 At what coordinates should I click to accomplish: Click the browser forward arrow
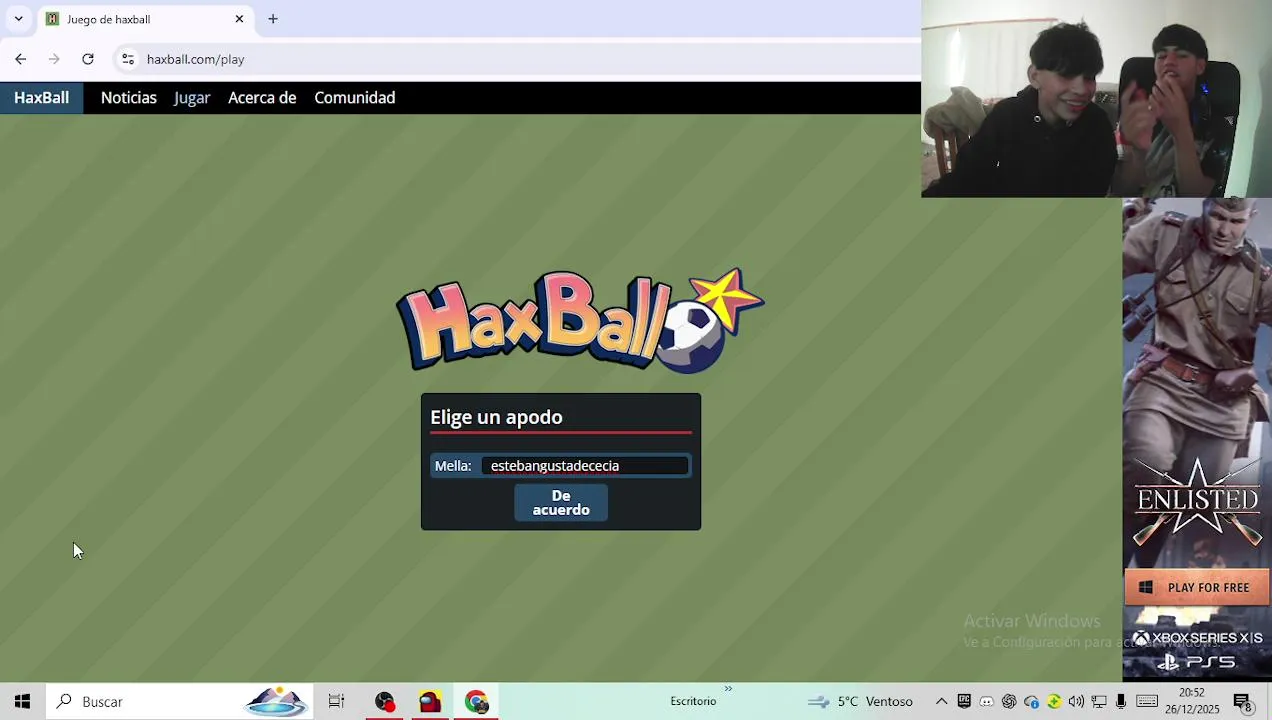click(54, 59)
